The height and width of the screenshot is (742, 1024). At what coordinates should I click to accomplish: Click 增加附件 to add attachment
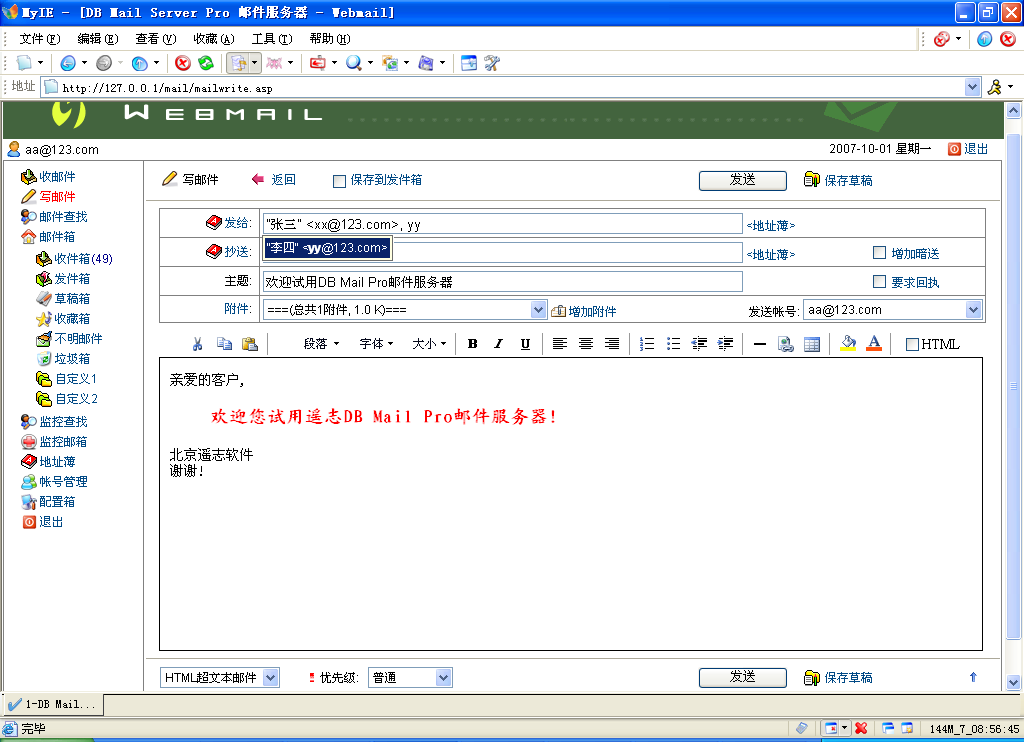[x=592, y=311]
